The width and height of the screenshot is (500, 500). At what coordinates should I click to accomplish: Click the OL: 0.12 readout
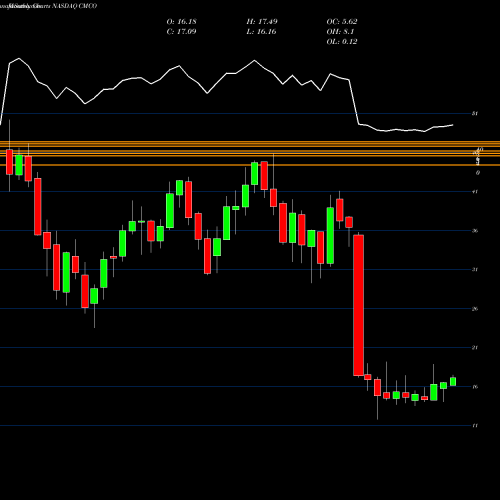[x=342, y=42]
